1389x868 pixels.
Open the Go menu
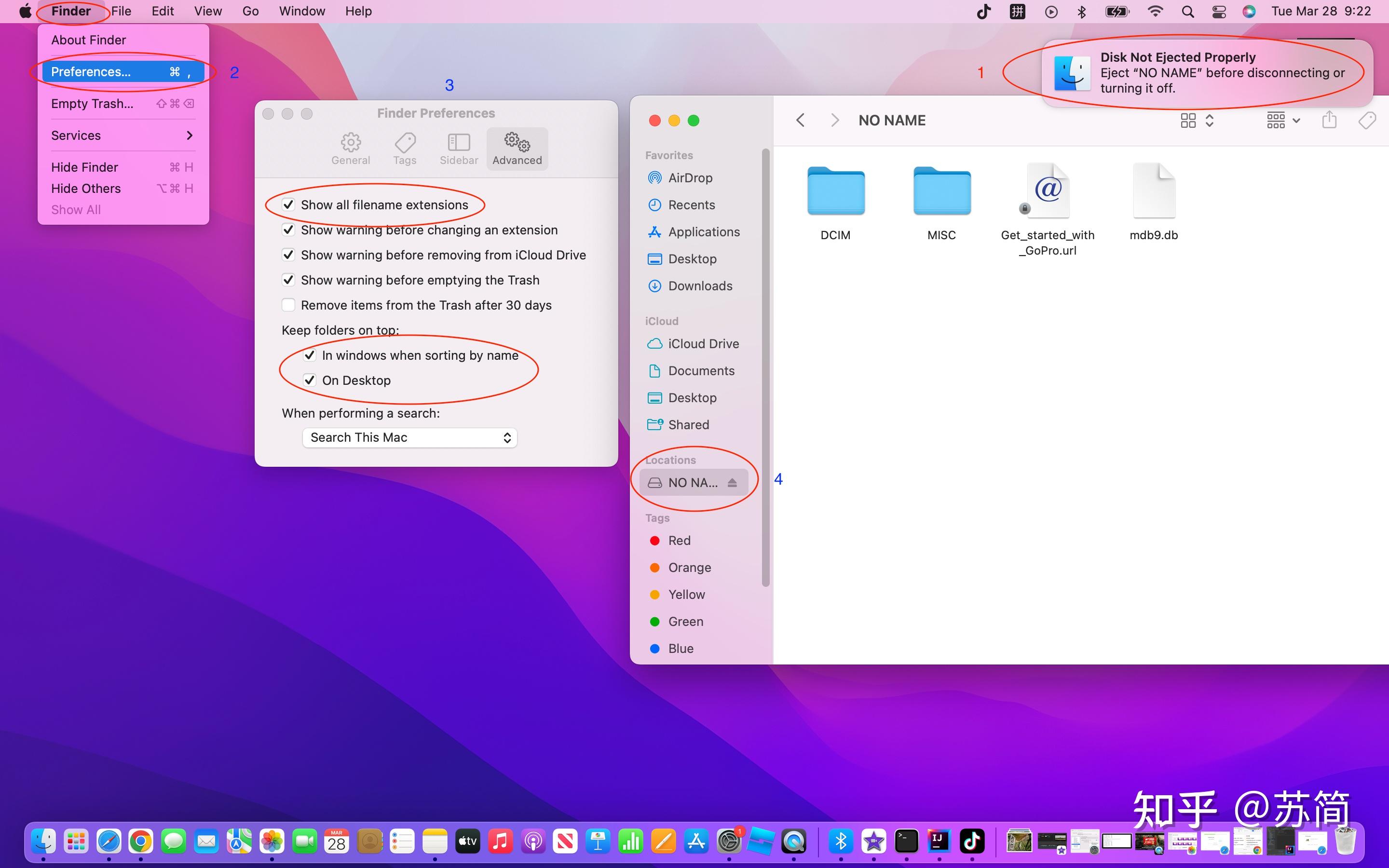pyautogui.click(x=250, y=12)
